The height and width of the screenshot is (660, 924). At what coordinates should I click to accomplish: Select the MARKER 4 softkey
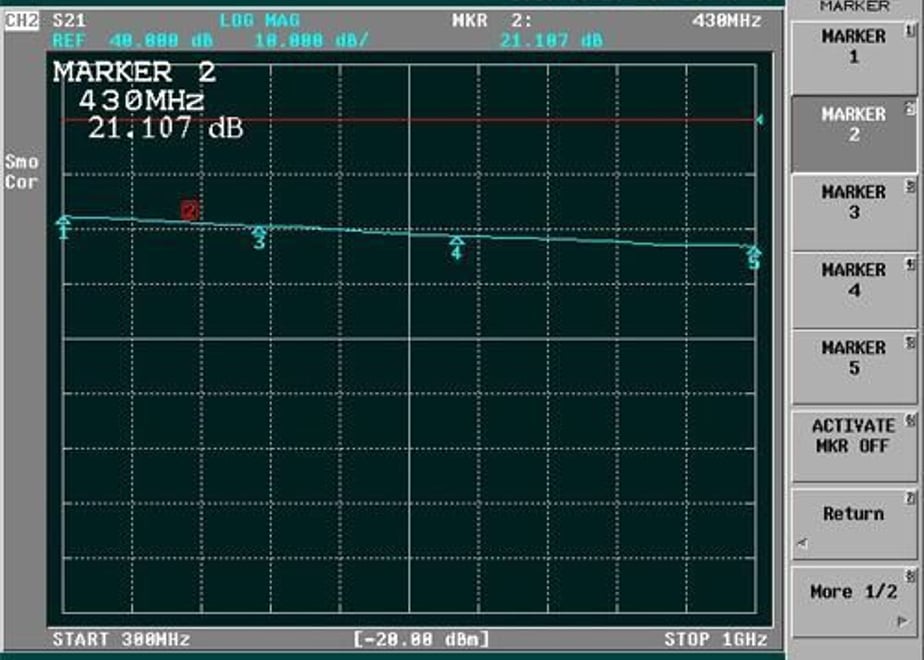coord(853,290)
